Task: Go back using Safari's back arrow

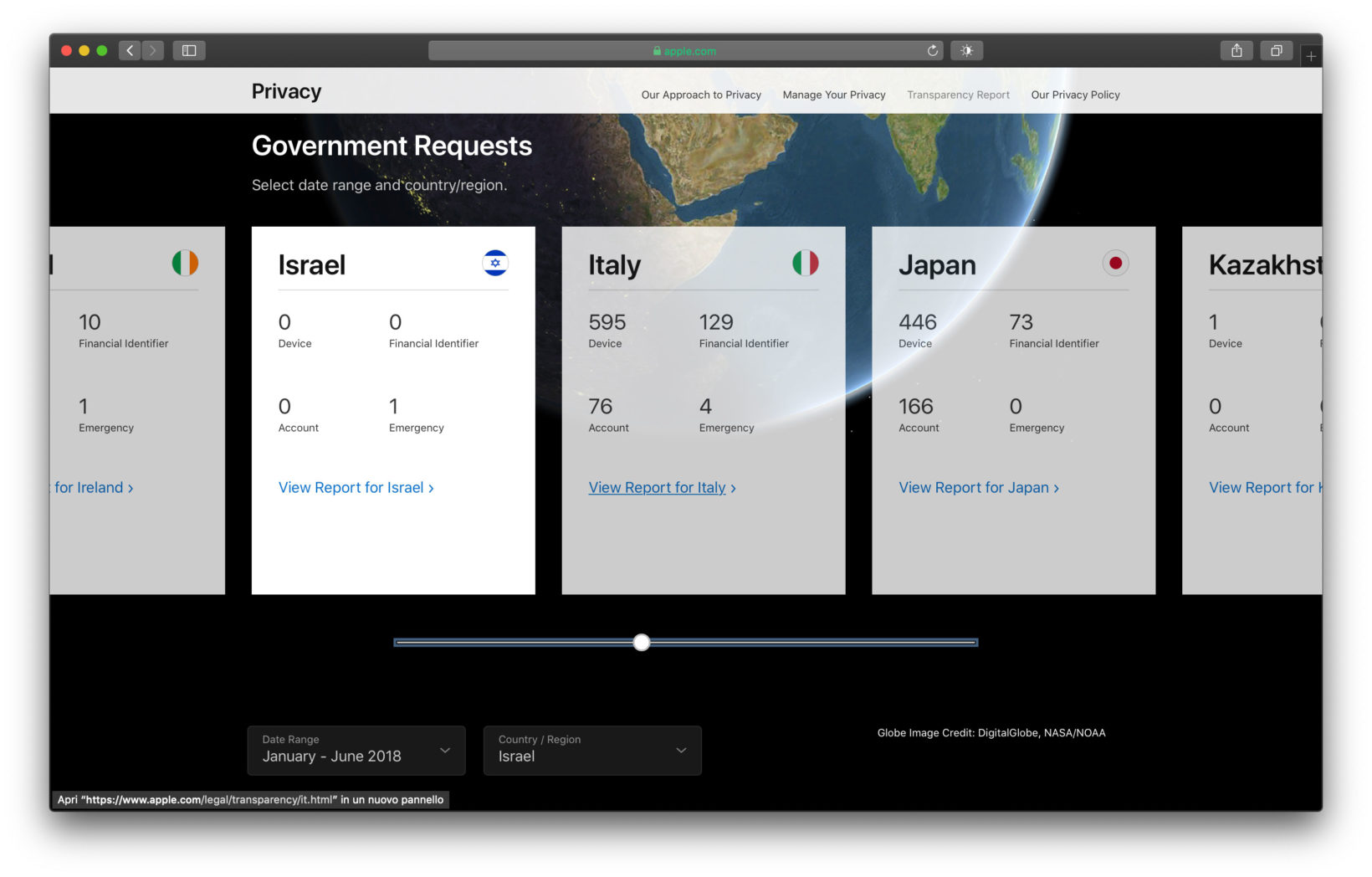Action: click(130, 51)
